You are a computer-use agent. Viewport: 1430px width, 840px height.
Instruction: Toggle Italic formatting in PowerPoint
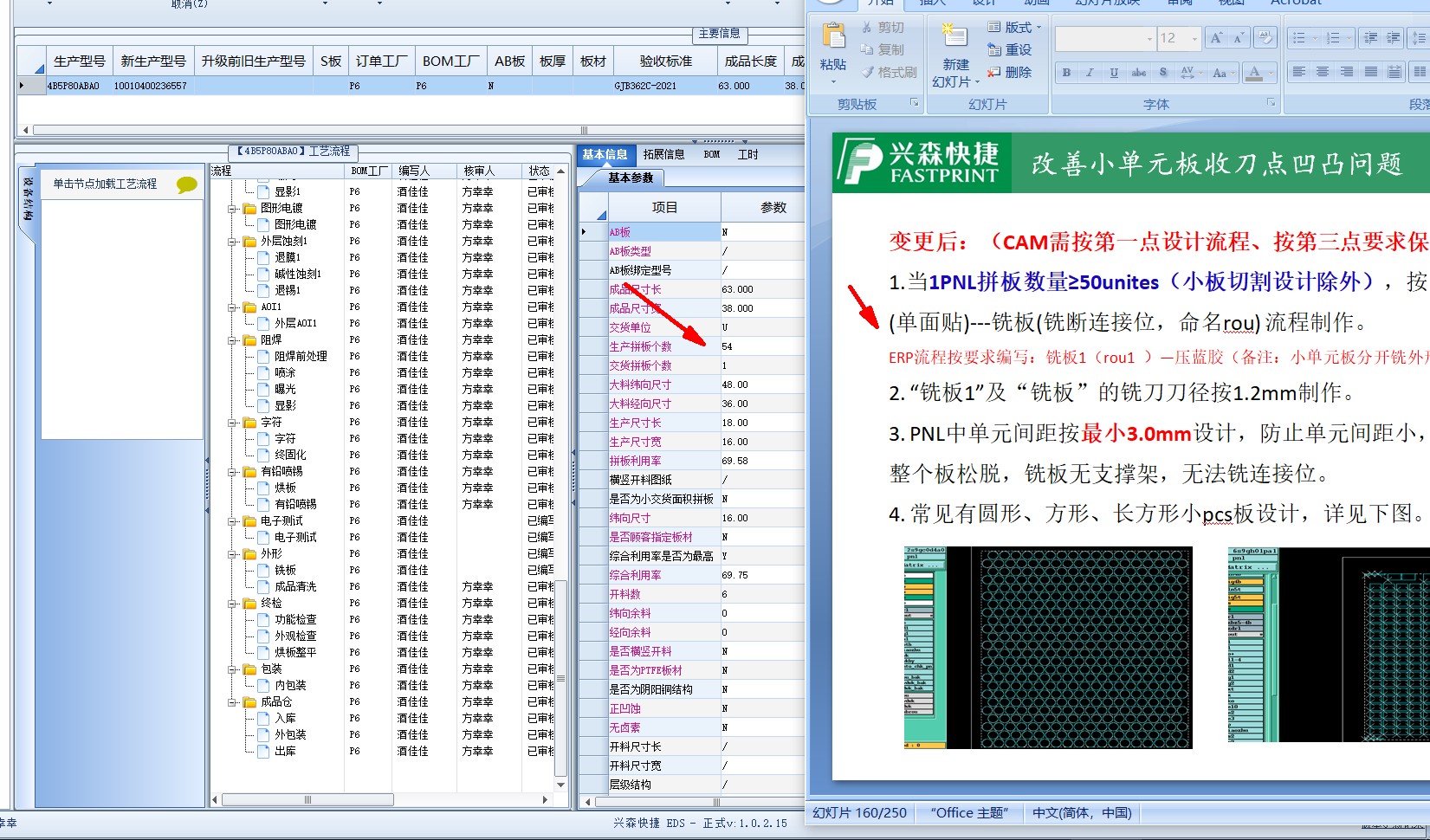point(1090,73)
